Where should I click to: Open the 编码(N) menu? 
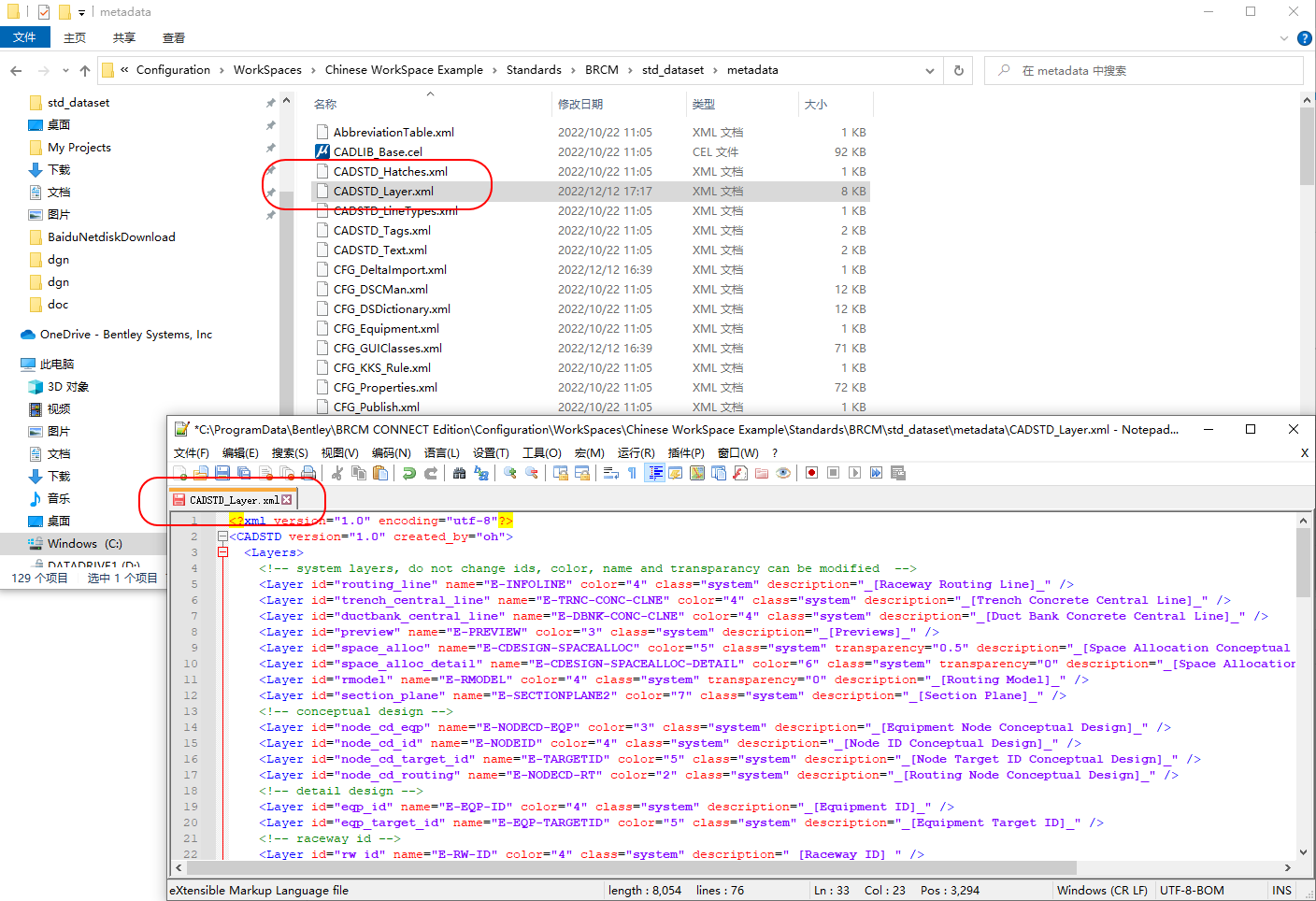391,452
